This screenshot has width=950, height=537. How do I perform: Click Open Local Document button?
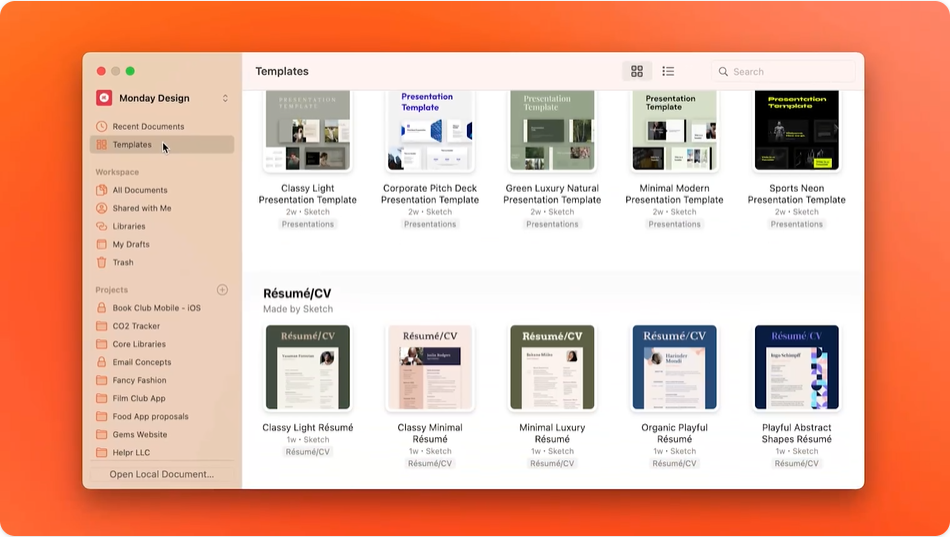(162, 475)
